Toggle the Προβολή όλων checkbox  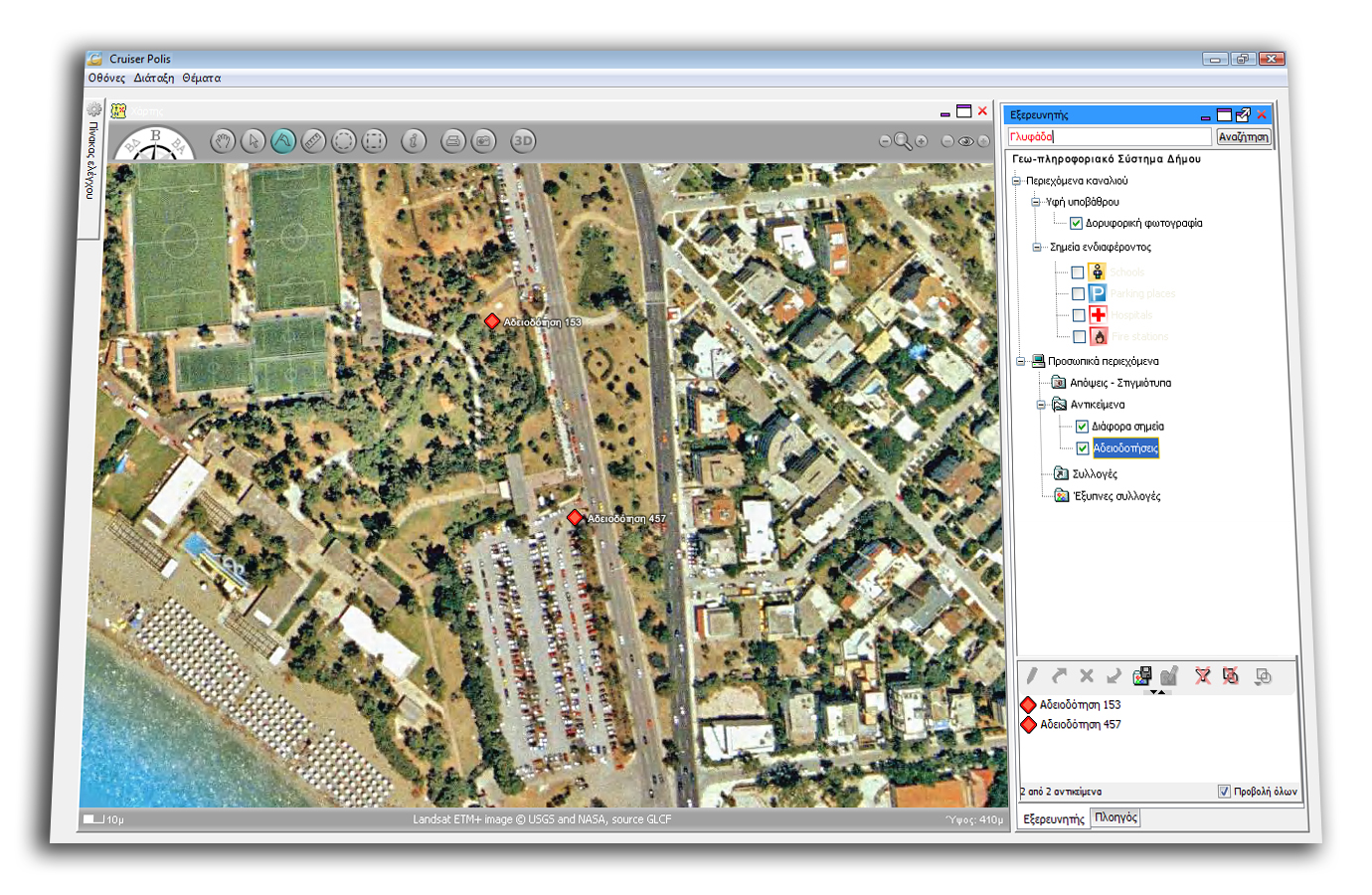(1224, 792)
